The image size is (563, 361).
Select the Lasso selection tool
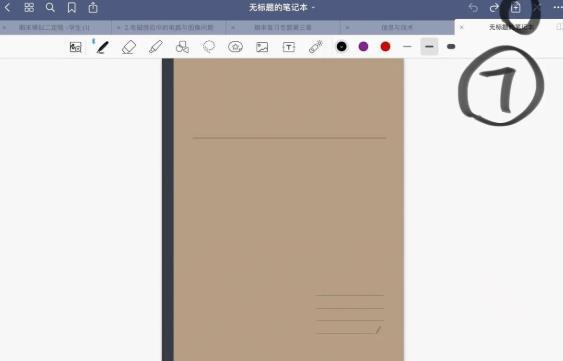[209, 47]
